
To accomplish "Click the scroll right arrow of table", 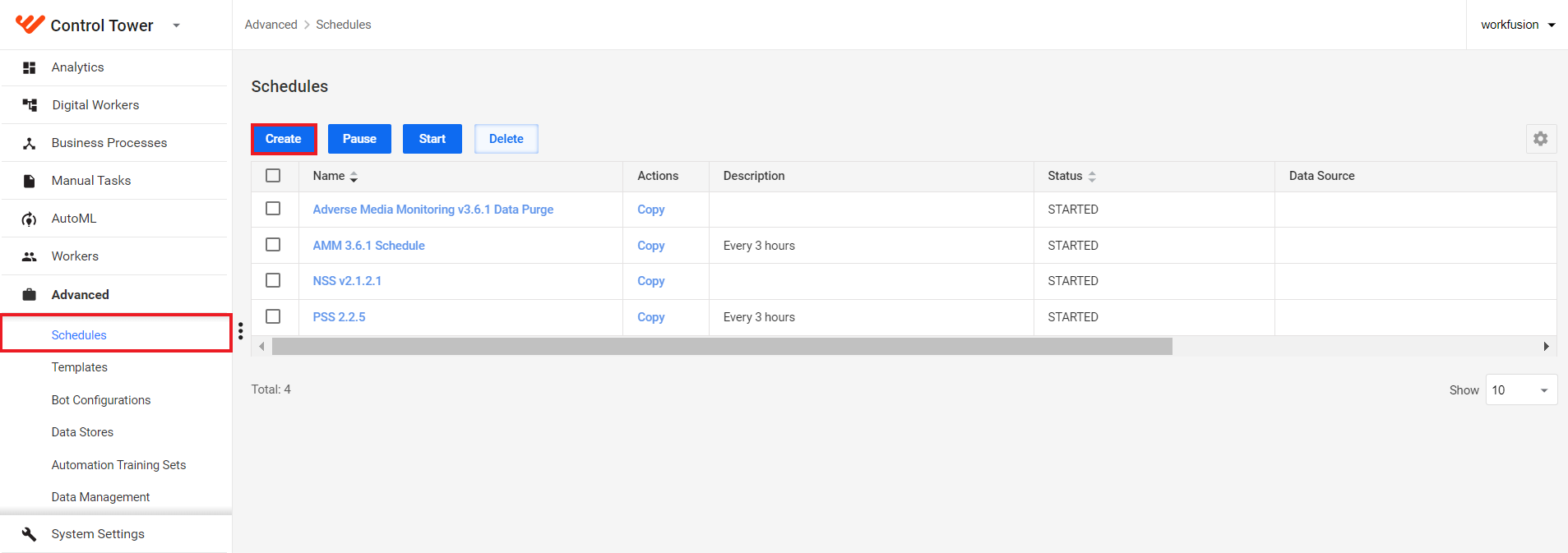I will pyautogui.click(x=1546, y=347).
